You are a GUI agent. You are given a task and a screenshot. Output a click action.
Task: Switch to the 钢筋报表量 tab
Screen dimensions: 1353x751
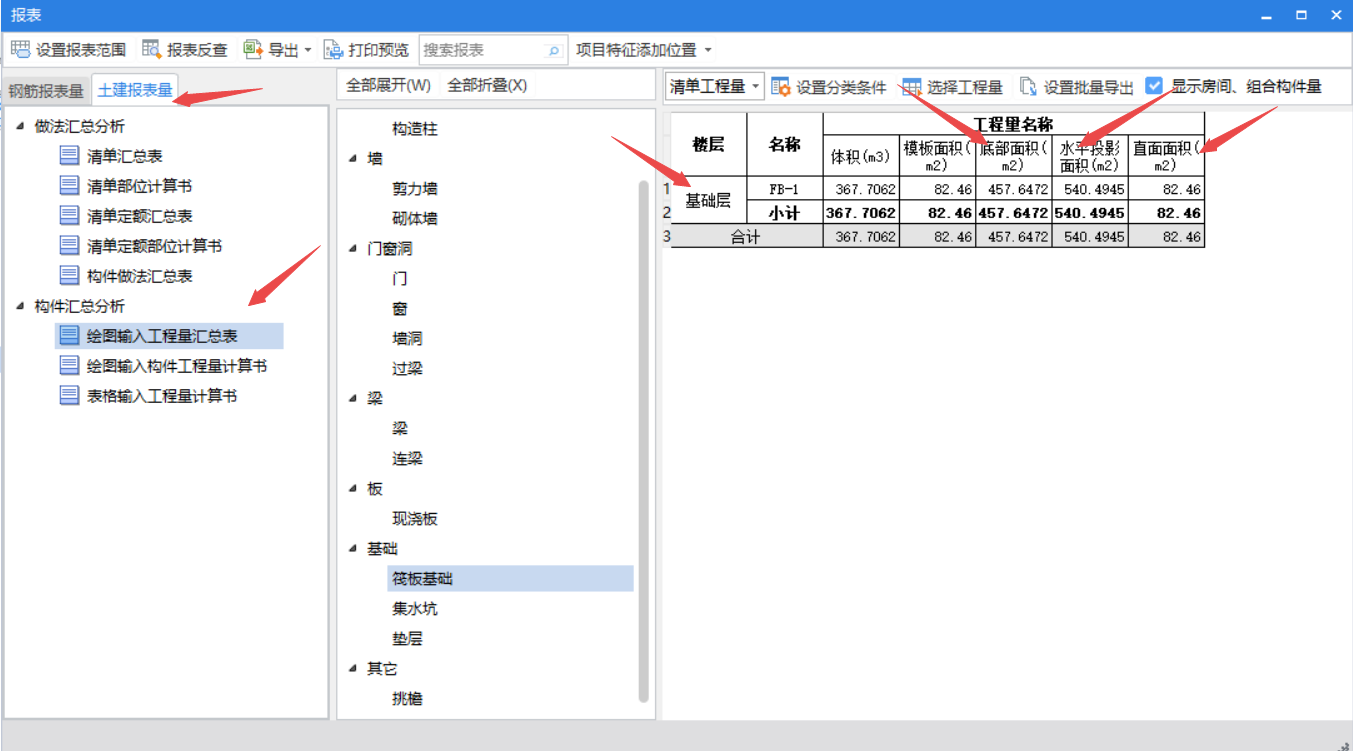click(46, 90)
